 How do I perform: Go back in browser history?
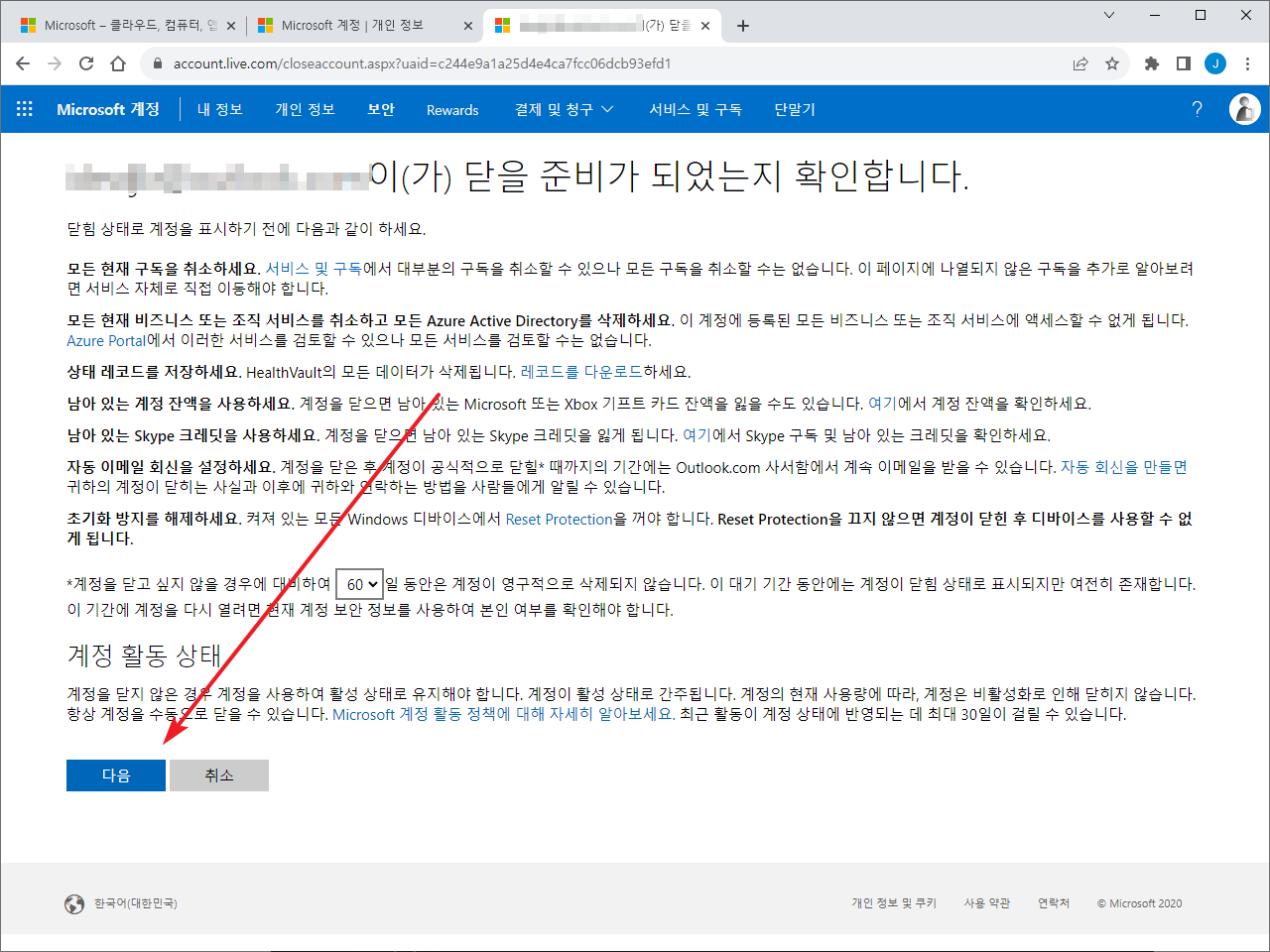(x=23, y=63)
